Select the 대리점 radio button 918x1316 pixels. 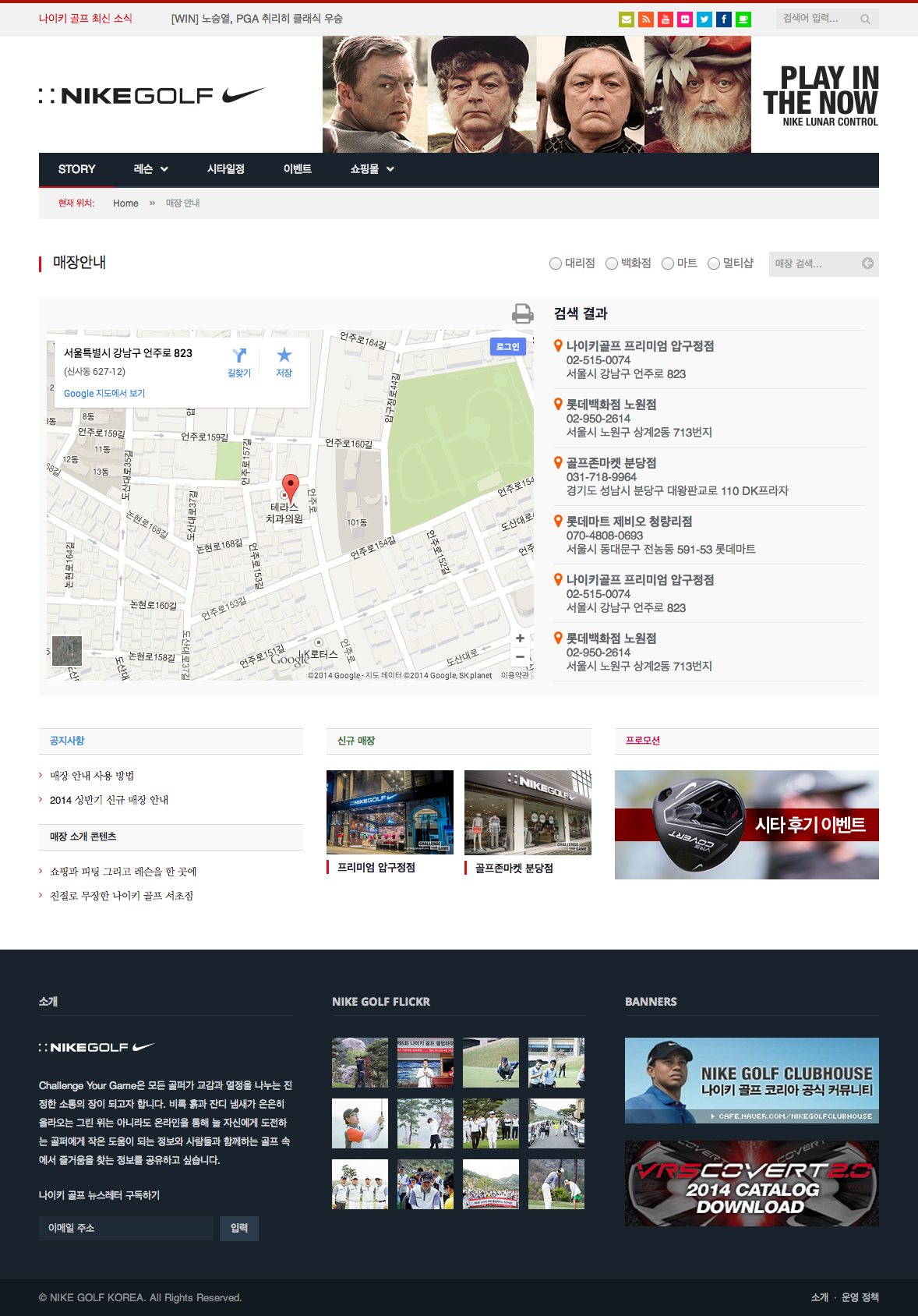(x=556, y=264)
